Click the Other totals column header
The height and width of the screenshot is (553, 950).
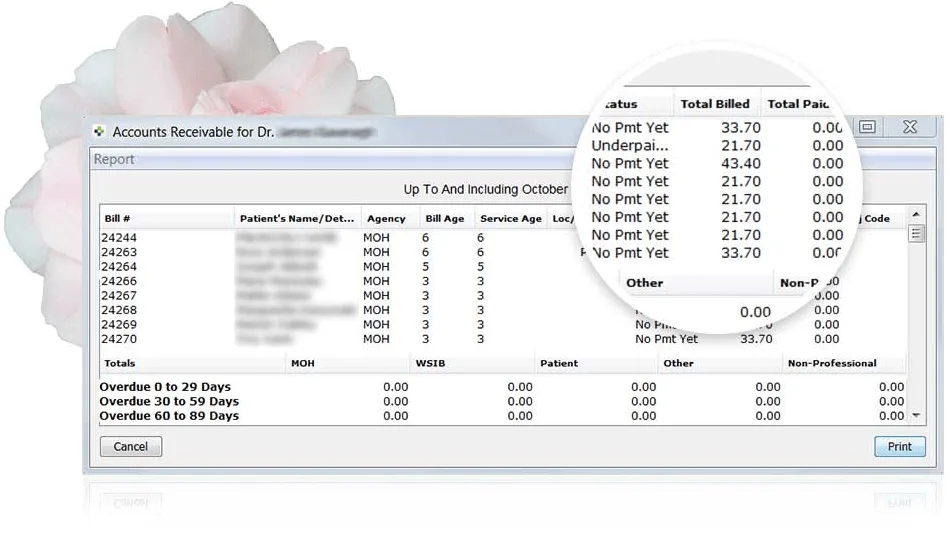720,363
